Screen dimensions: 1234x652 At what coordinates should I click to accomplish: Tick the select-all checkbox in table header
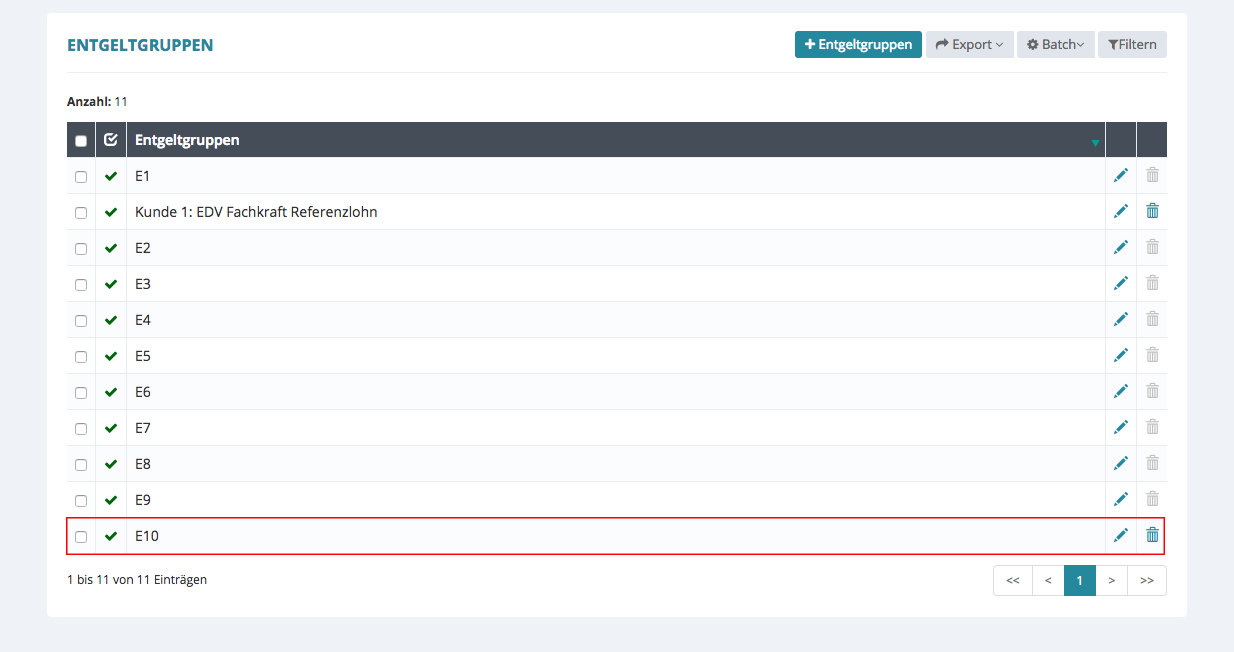point(81,141)
